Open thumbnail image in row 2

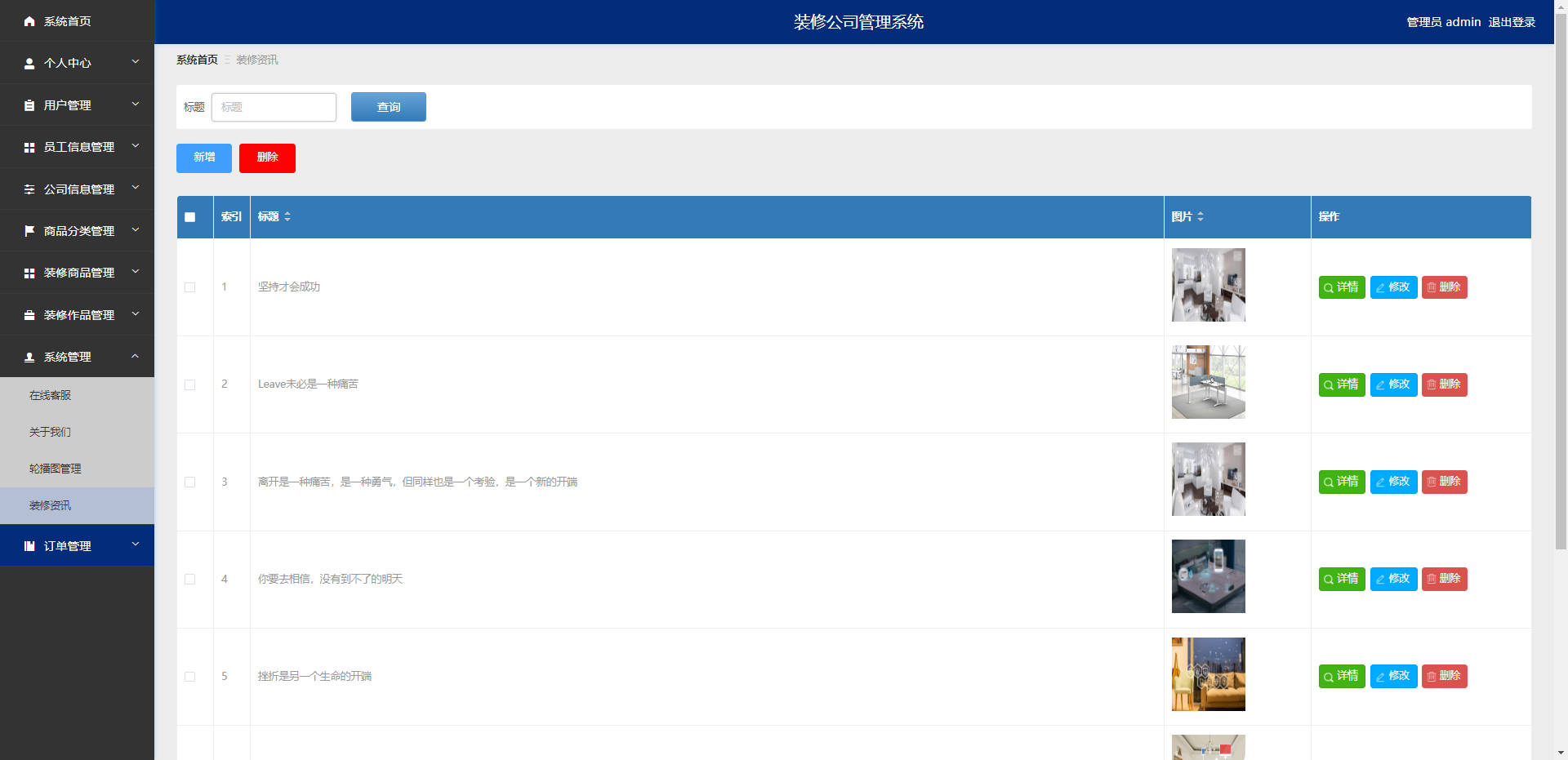[1209, 382]
